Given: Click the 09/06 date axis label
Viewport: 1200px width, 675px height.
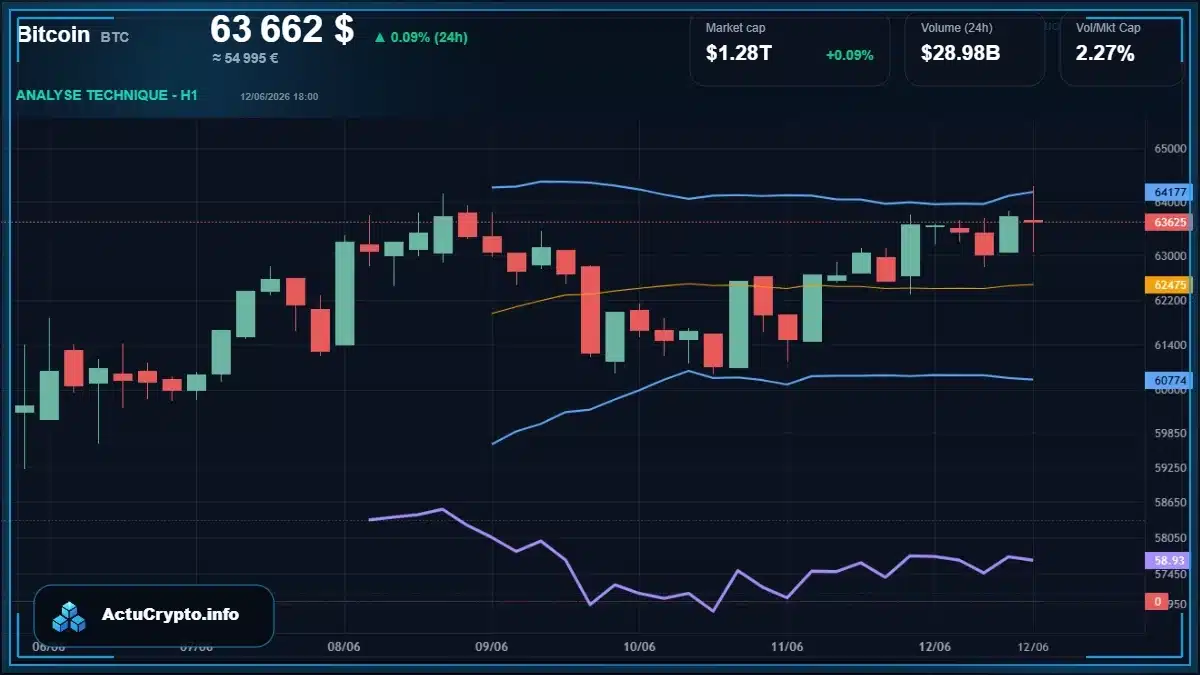Looking at the screenshot, I should 492,647.
